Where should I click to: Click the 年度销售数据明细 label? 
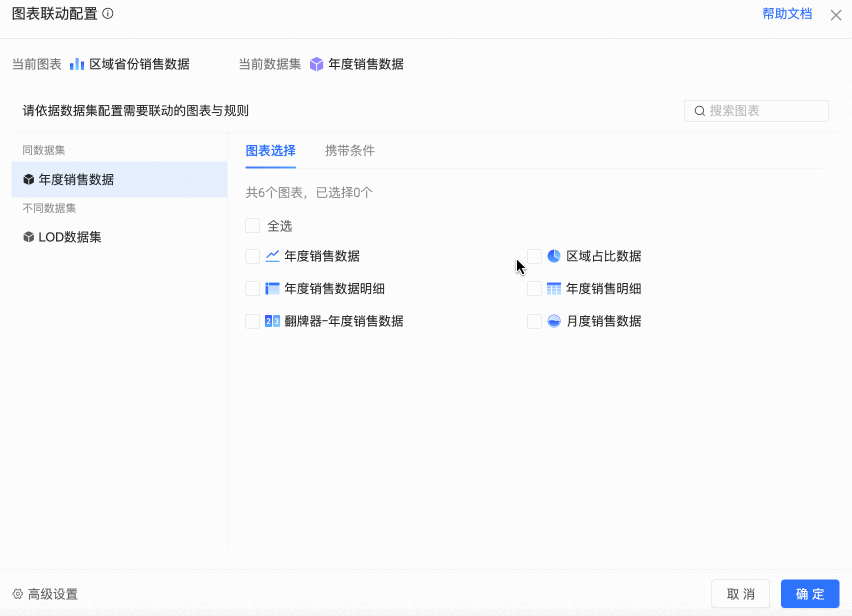pos(334,288)
